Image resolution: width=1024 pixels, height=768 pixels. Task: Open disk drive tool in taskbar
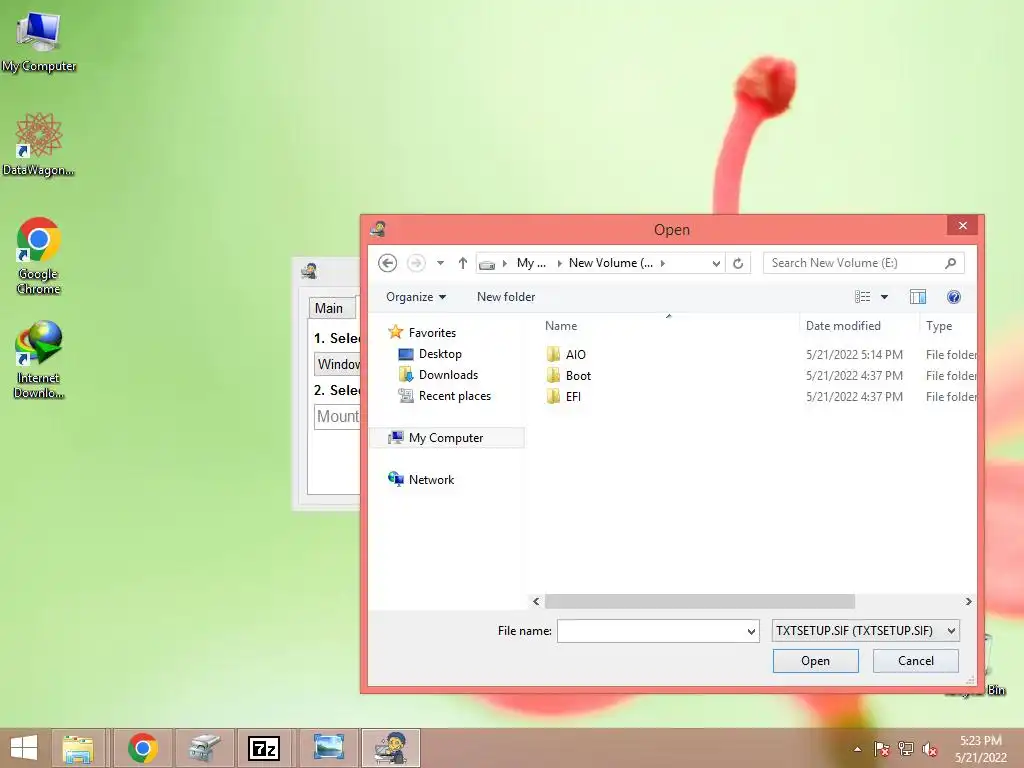click(204, 748)
